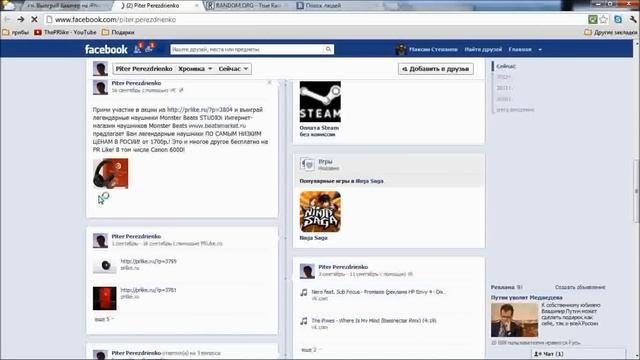Open Ninja Saga caption link
This screenshot has width=640, height=360.
[x=313, y=238]
